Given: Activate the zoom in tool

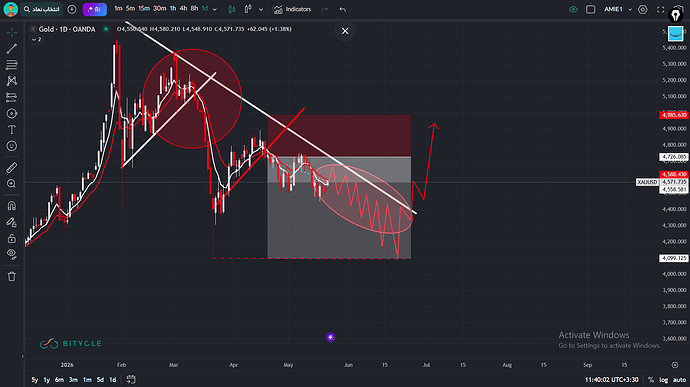Looking at the screenshot, I should coord(12,184).
